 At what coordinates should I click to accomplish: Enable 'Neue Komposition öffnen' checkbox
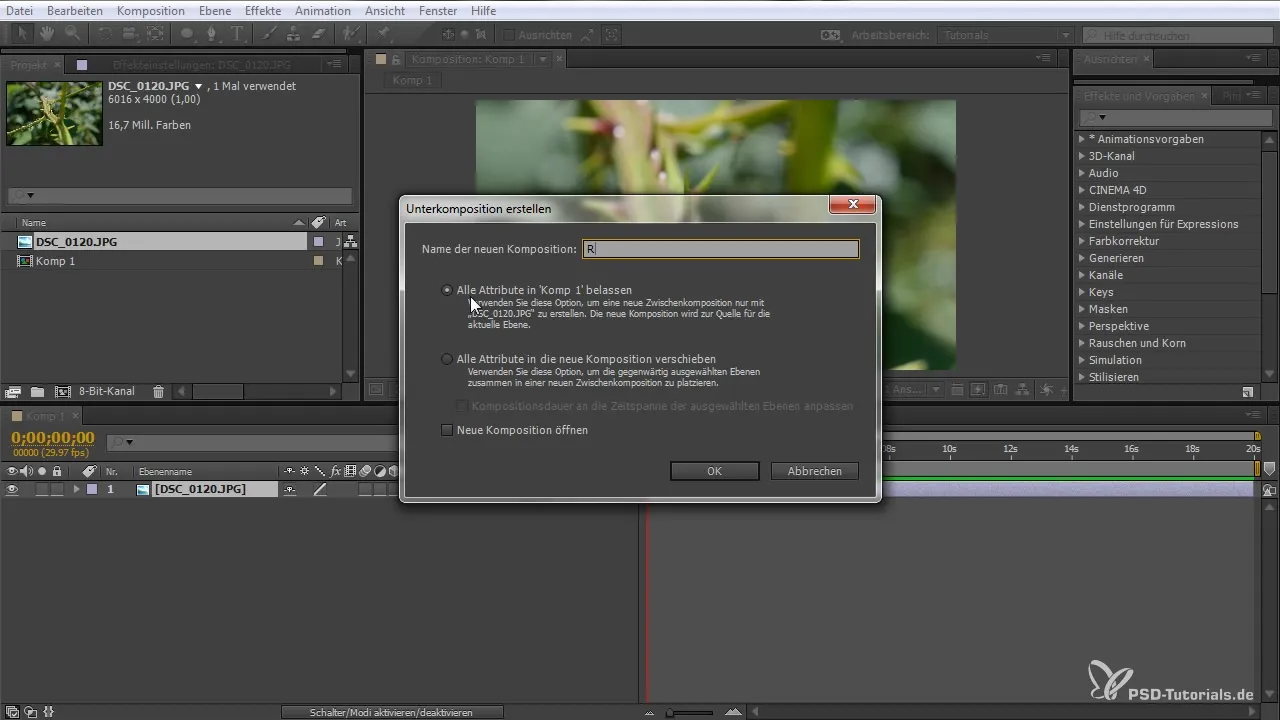pos(447,430)
